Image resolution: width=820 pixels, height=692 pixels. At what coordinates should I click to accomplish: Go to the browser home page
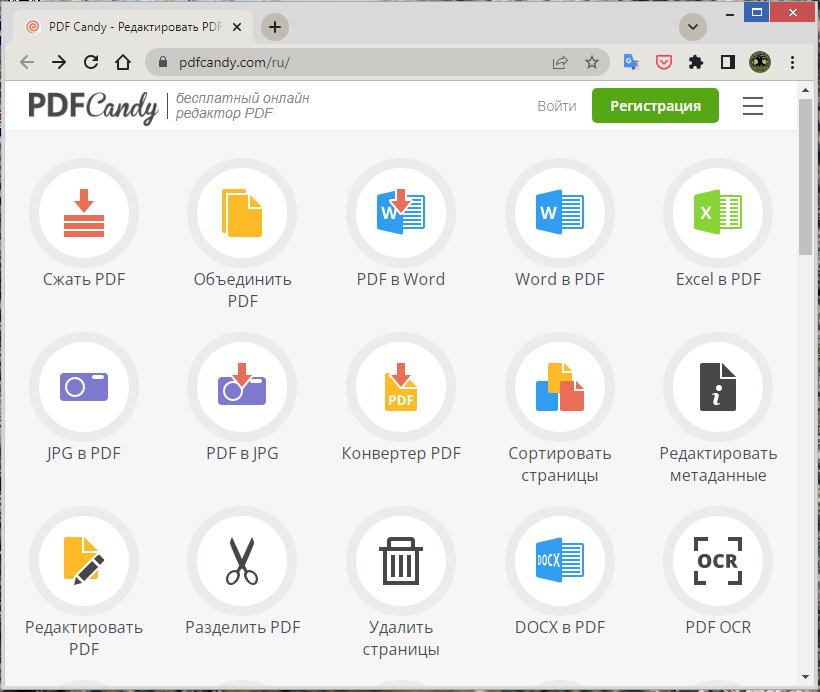point(123,62)
